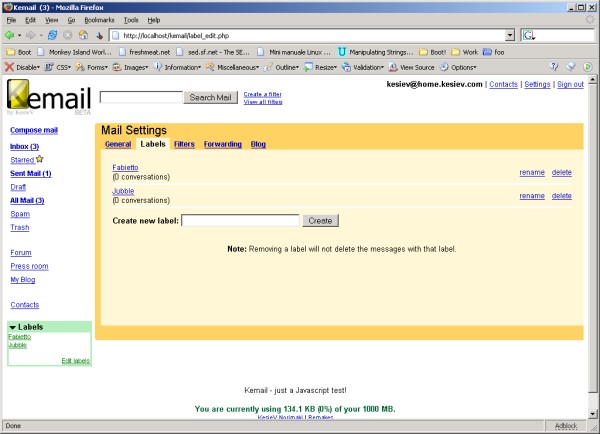Open the View menu

pos(51,20)
